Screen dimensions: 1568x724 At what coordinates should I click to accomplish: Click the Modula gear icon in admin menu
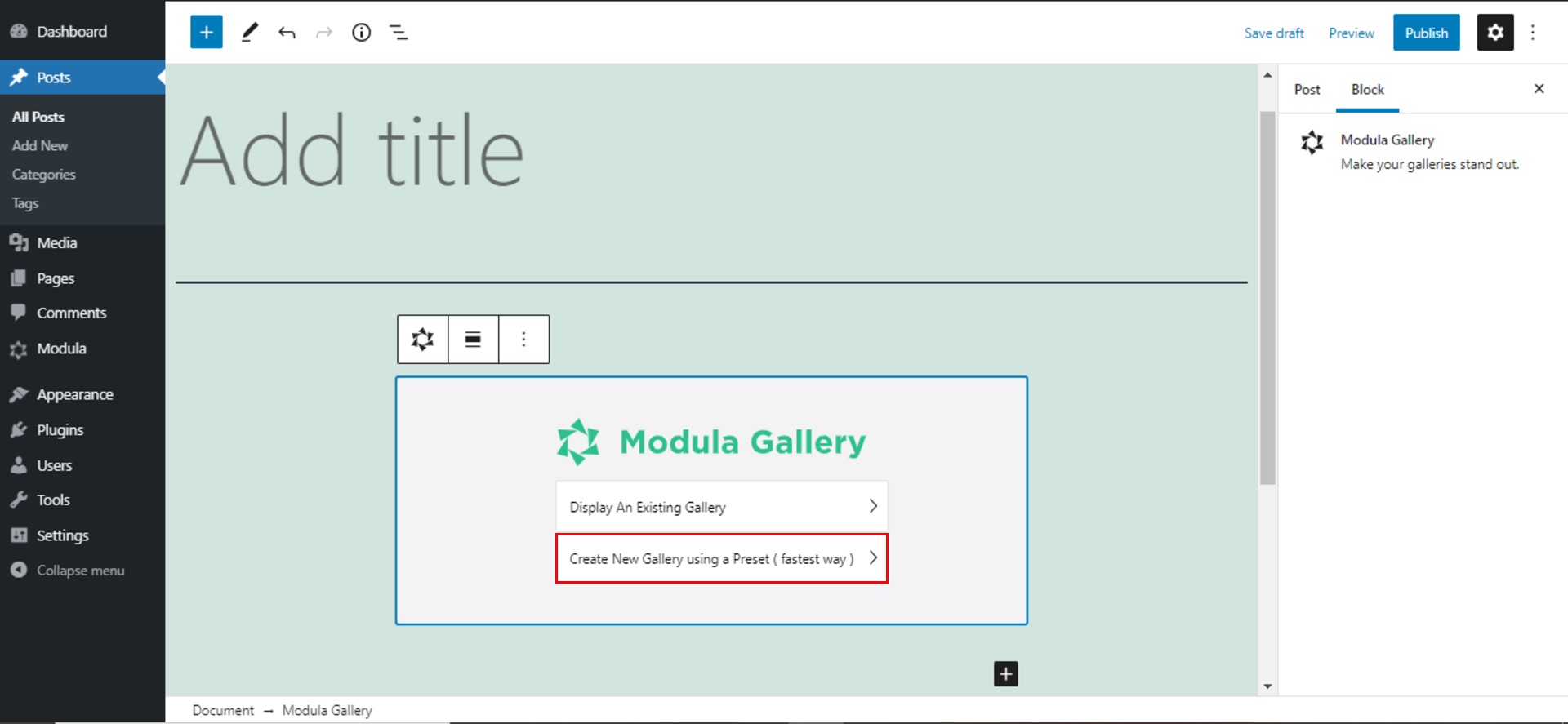(19, 349)
